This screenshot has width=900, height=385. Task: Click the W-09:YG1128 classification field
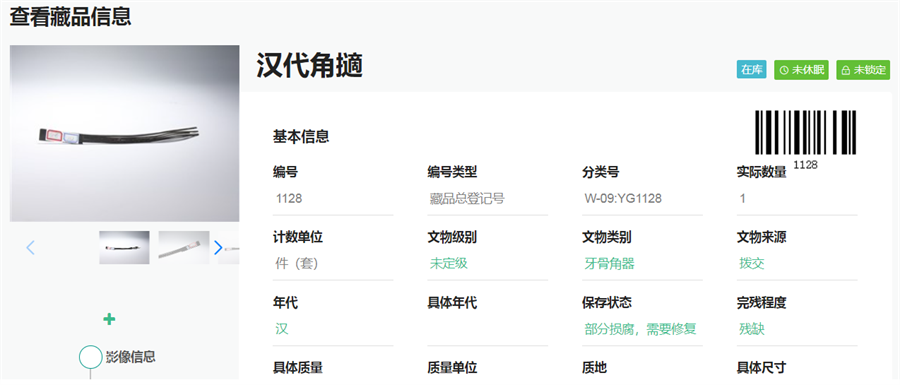click(x=642, y=199)
